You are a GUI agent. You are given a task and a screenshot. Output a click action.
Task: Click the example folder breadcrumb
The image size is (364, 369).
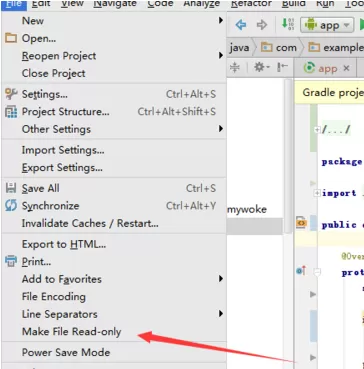(336, 48)
